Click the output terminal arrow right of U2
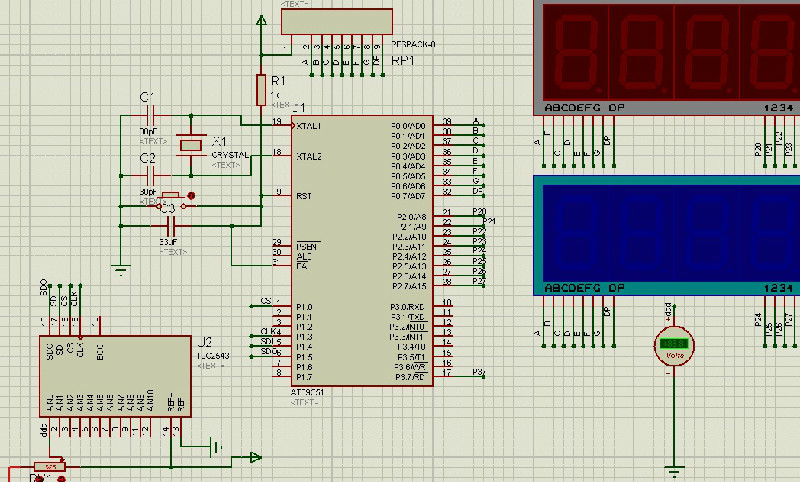 click(255, 457)
